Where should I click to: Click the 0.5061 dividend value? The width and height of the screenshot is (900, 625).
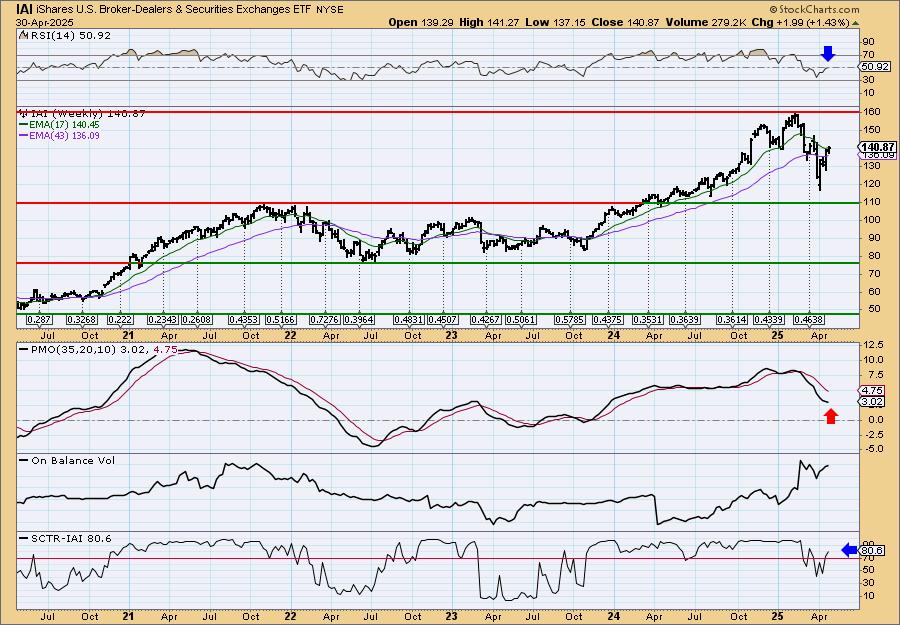click(x=520, y=319)
